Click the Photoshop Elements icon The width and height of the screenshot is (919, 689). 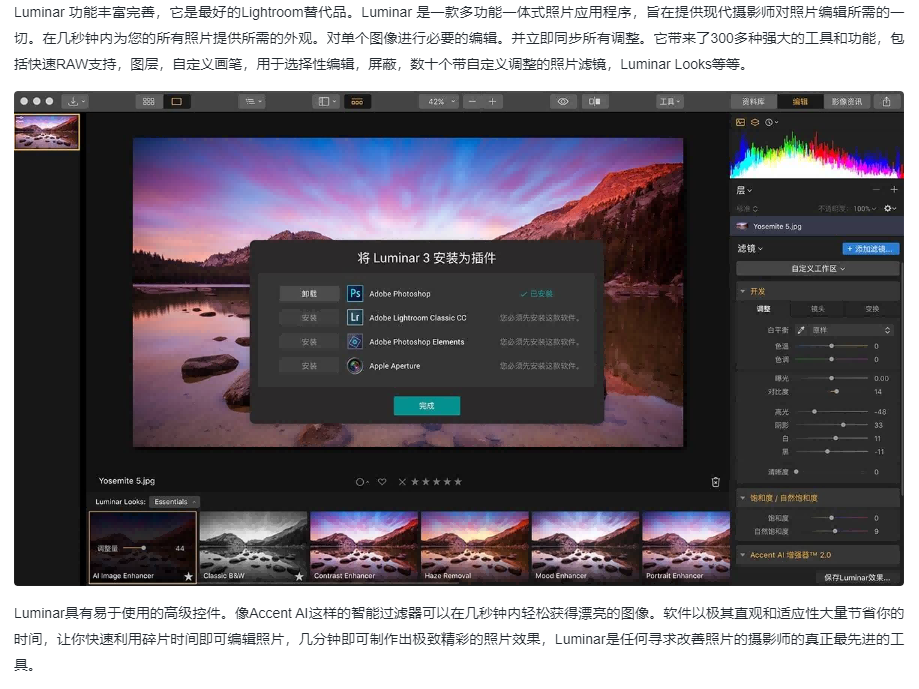coord(355,342)
